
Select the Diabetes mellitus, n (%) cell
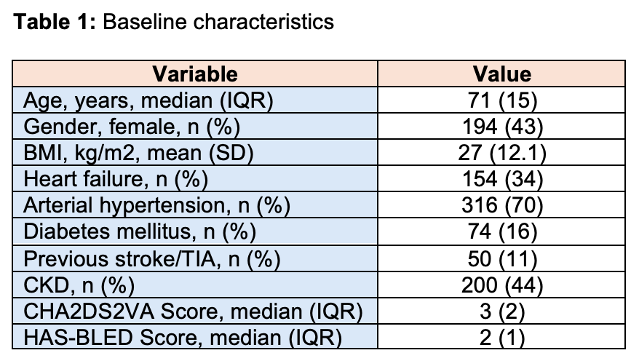pos(195,231)
